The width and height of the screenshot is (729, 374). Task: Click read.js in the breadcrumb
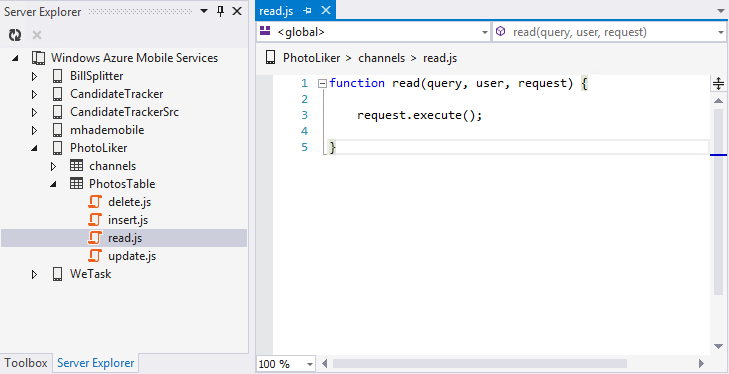440,59
